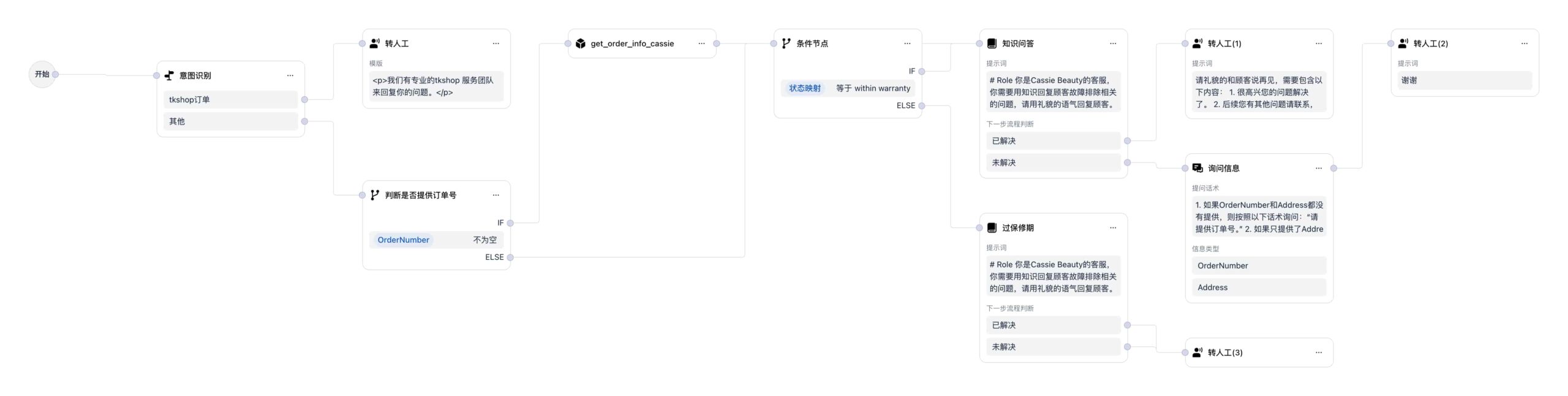Select the tkshop订单 intent option
This screenshot has width=1568, height=396.
(x=230, y=99)
